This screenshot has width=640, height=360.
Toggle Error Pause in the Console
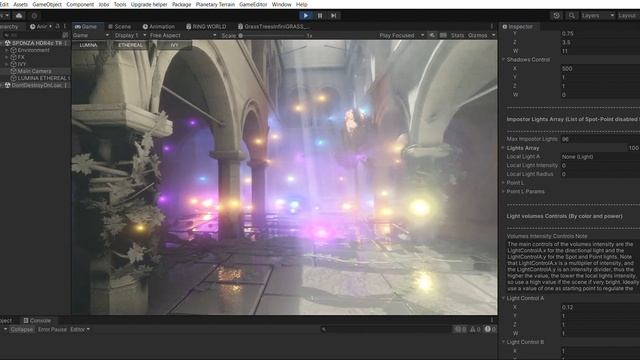pos(52,329)
